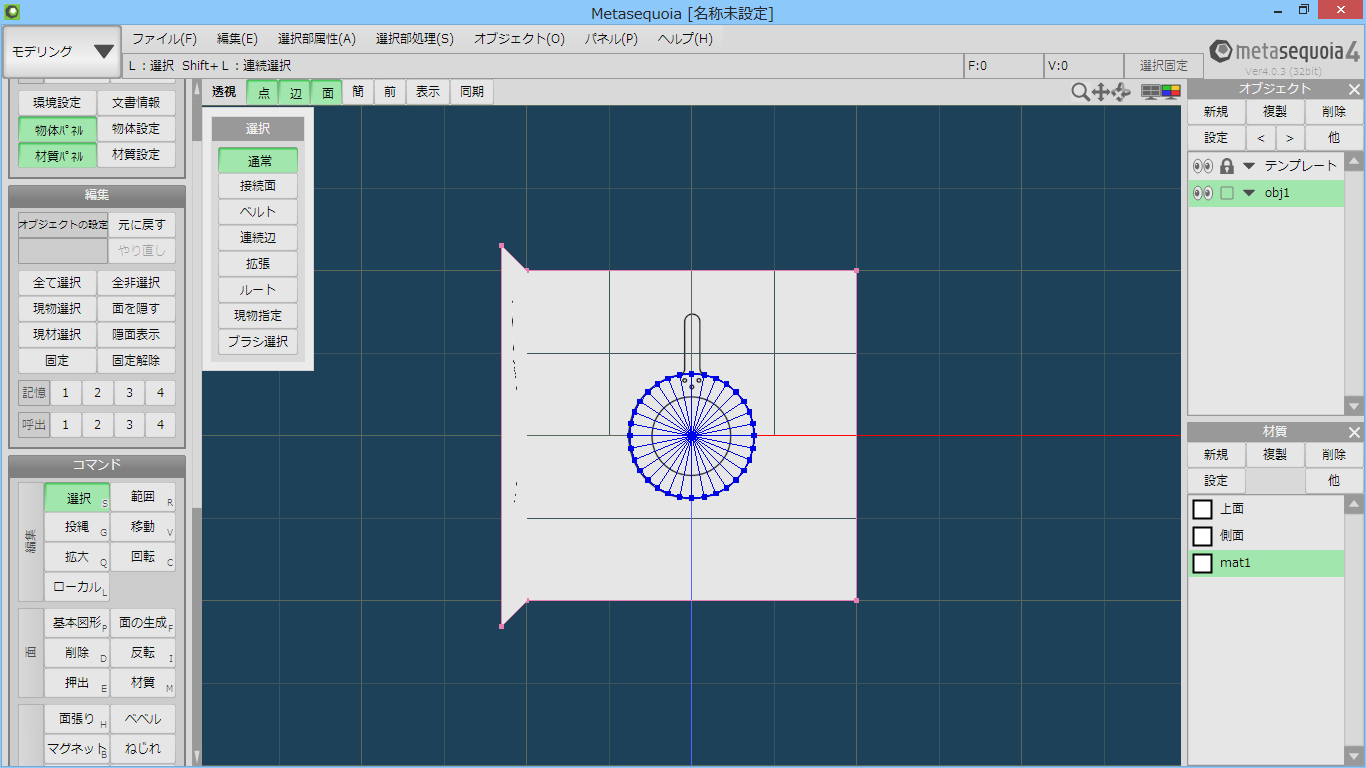Close the オブジェクト panel

(x=1354, y=89)
